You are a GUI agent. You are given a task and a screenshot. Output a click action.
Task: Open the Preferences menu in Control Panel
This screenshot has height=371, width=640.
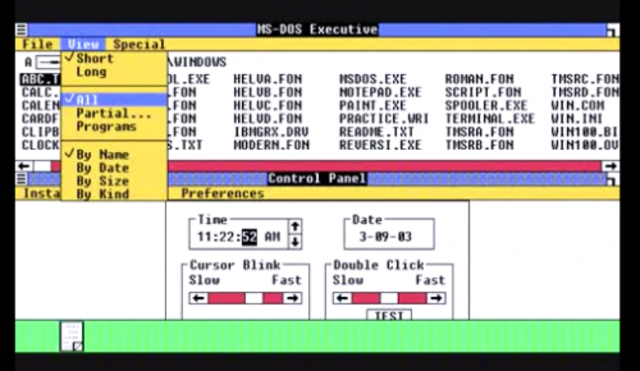pyautogui.click(x=222, y=193)
